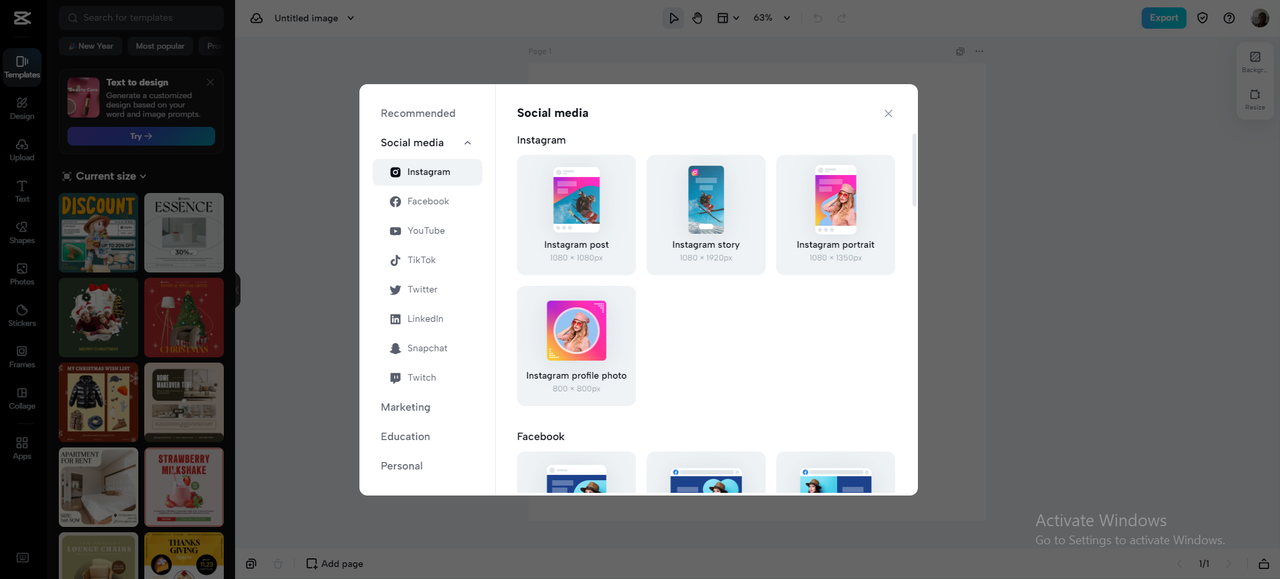Open the Essence template thumbnail
1280x579 pixels.
pyautogui.click(x=184, y=233)
